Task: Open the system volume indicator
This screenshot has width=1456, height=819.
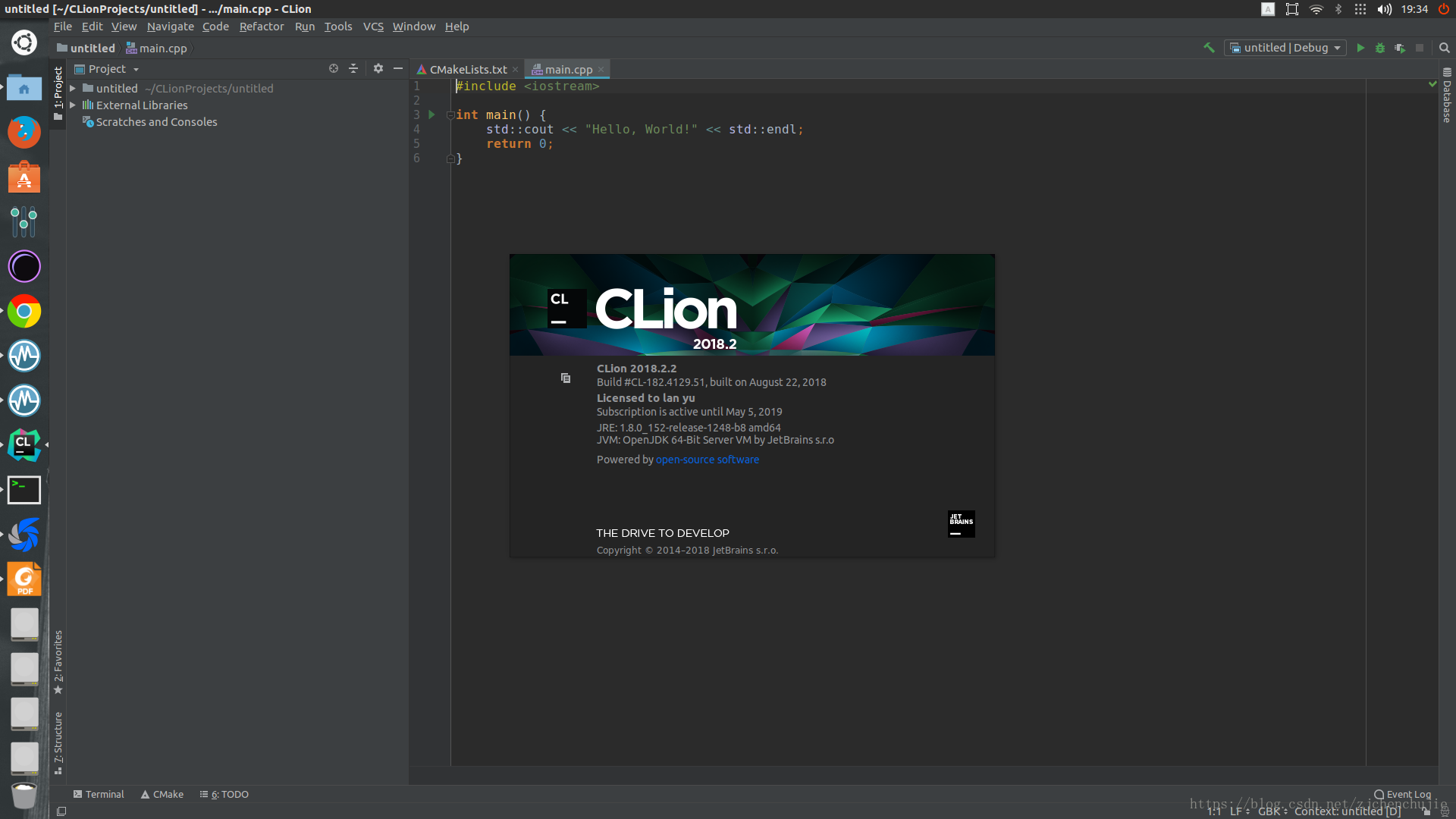Action: click(1384, 9)
